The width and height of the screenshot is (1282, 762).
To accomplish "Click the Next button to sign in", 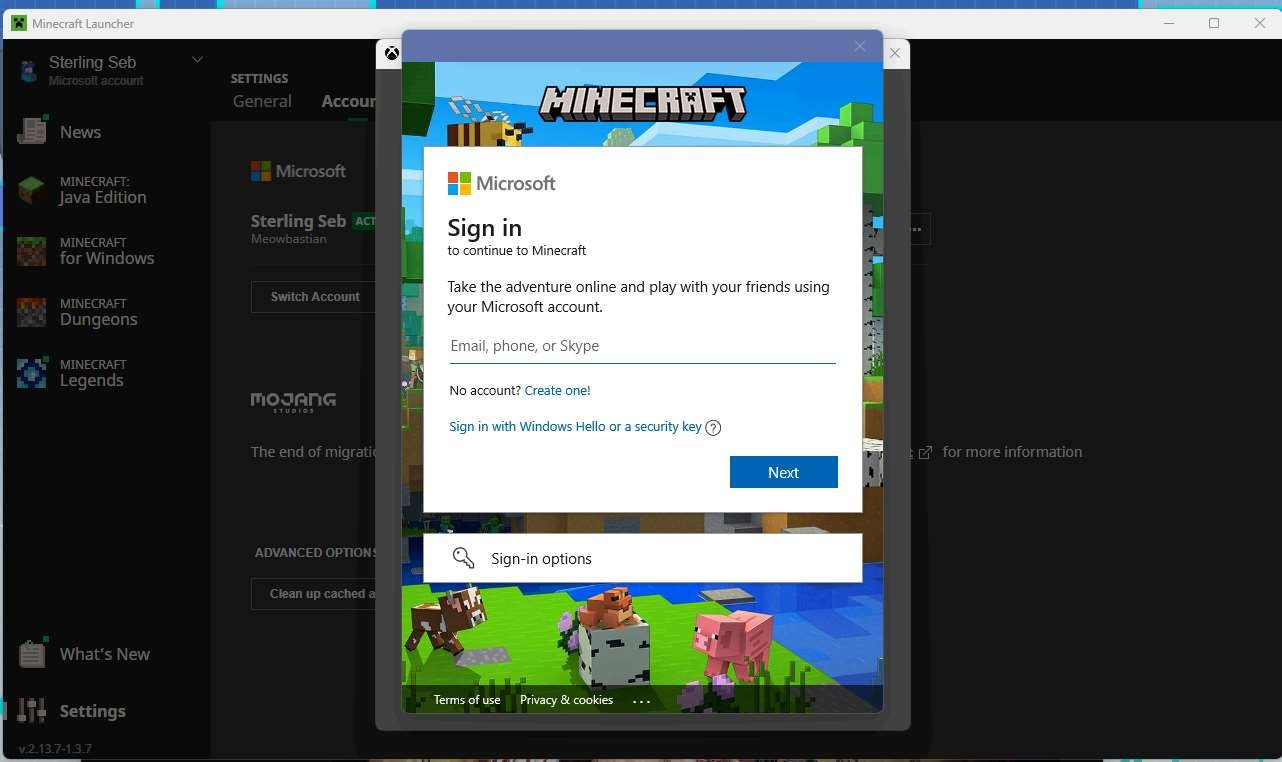I will point(783,472).
